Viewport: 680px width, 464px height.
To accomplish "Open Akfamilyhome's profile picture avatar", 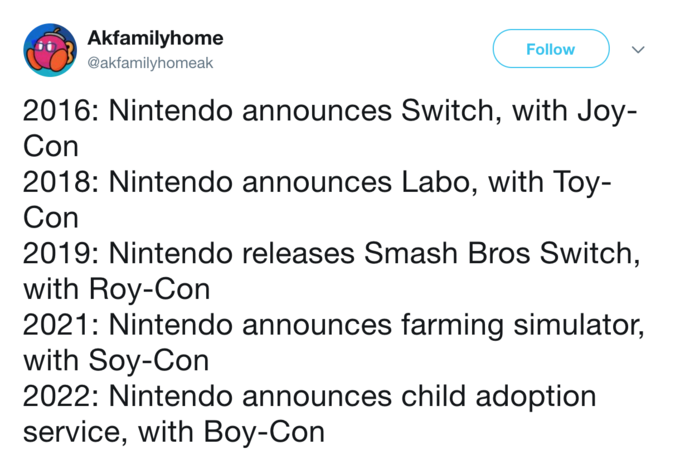I will point(50,50).
